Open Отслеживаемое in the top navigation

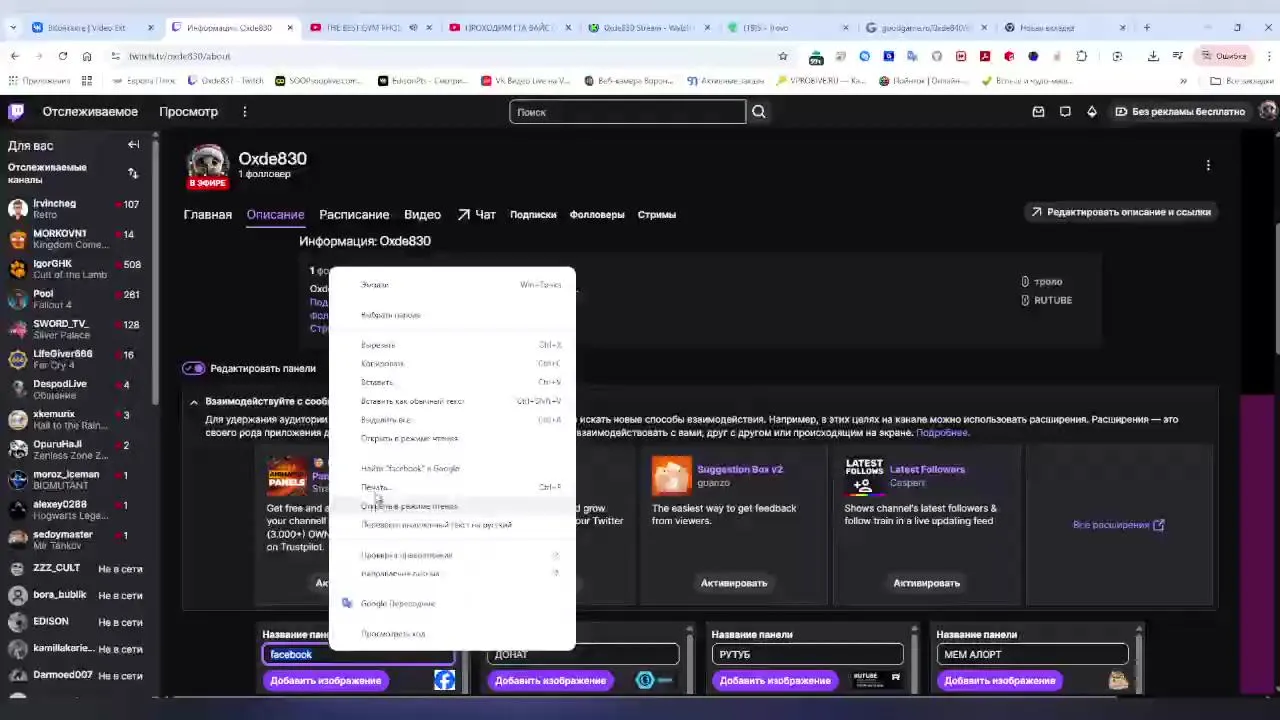pos(90,112)
